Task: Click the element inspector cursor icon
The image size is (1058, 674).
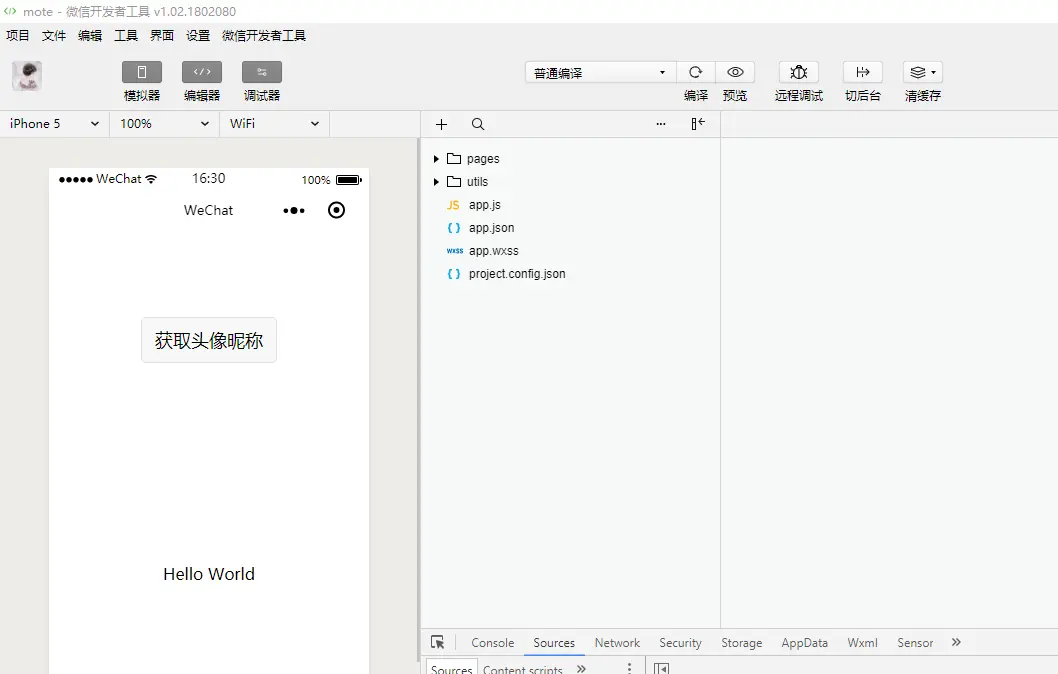Action: pos(438,642)
